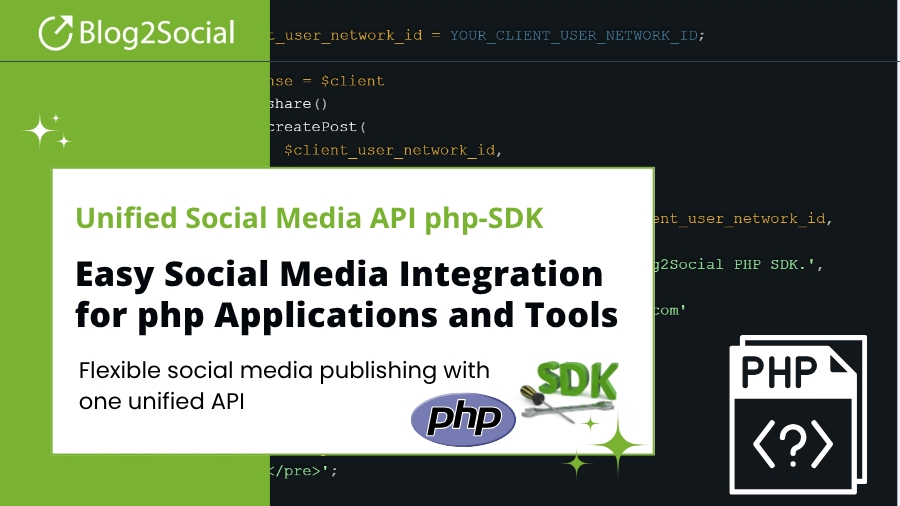
Task: Click the '$client' variable in the code
Action: point(352,81)
